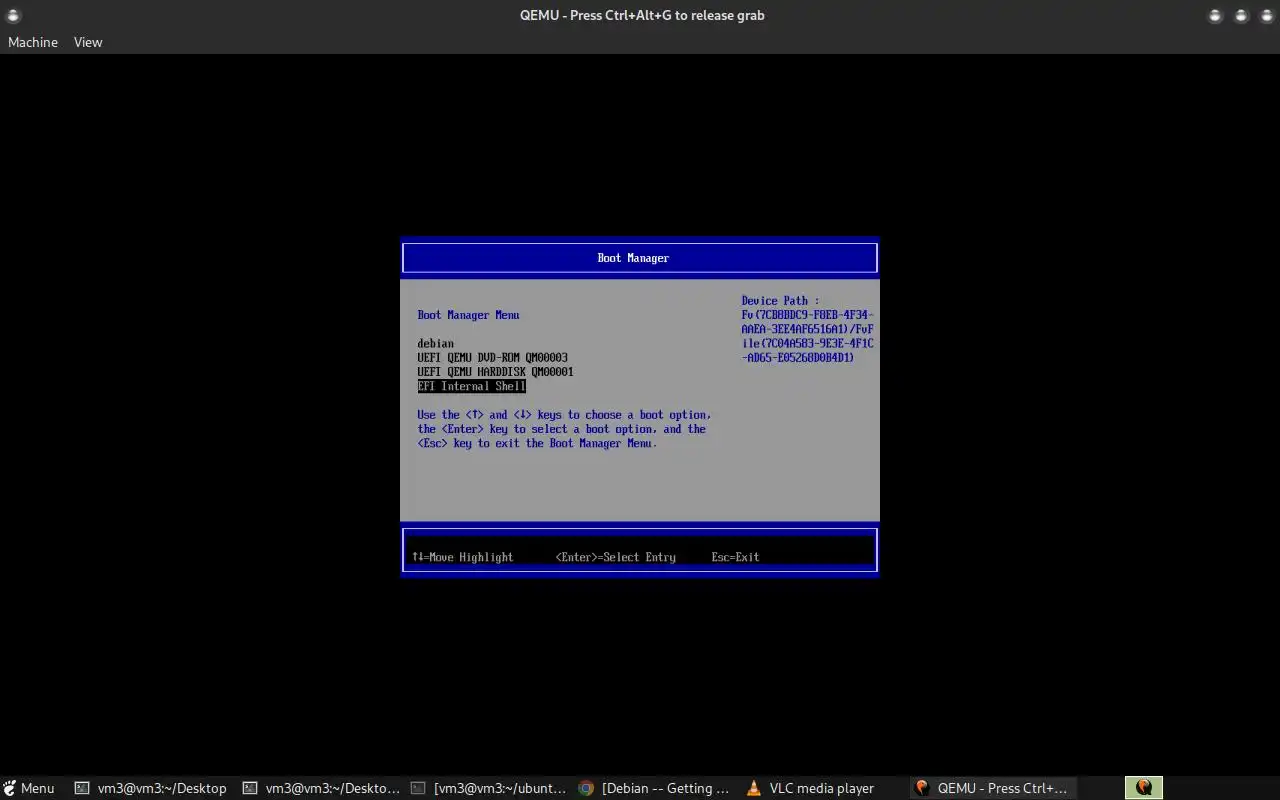Switch to vm3@vm3:~/Desktop terminal in taskbar

151,788
